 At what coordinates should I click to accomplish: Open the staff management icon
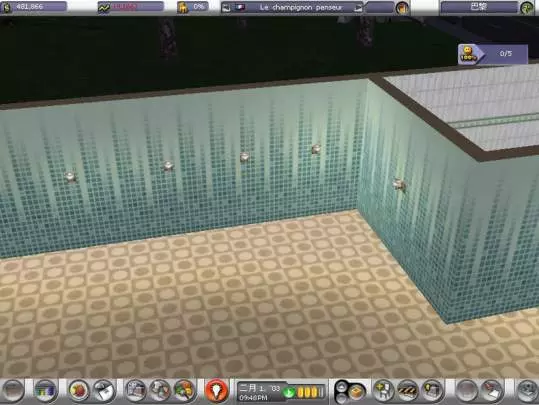160,391
